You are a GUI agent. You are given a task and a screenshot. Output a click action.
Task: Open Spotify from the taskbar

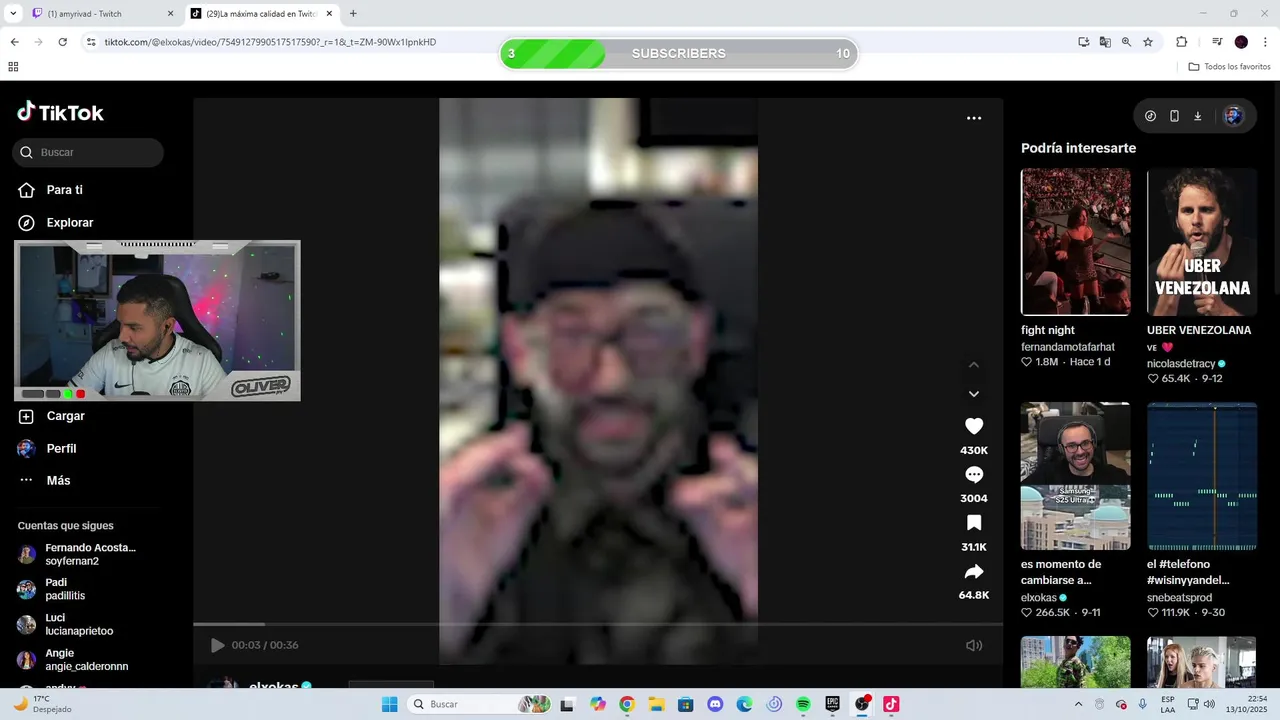[803, 704]
